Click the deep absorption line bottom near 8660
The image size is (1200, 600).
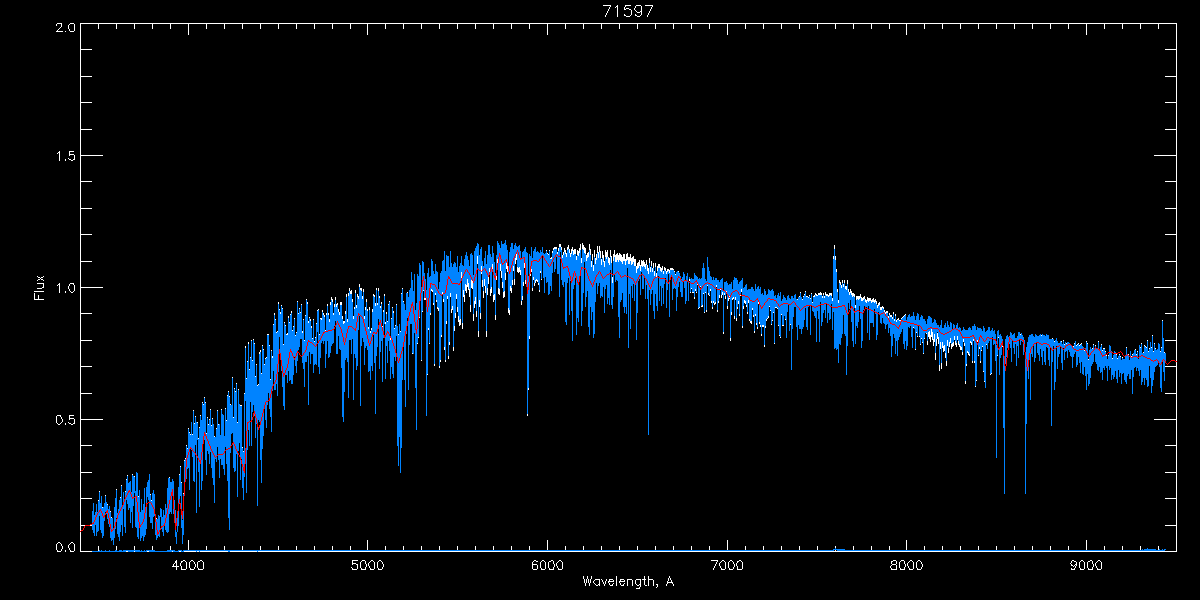tap(1025, 493)
